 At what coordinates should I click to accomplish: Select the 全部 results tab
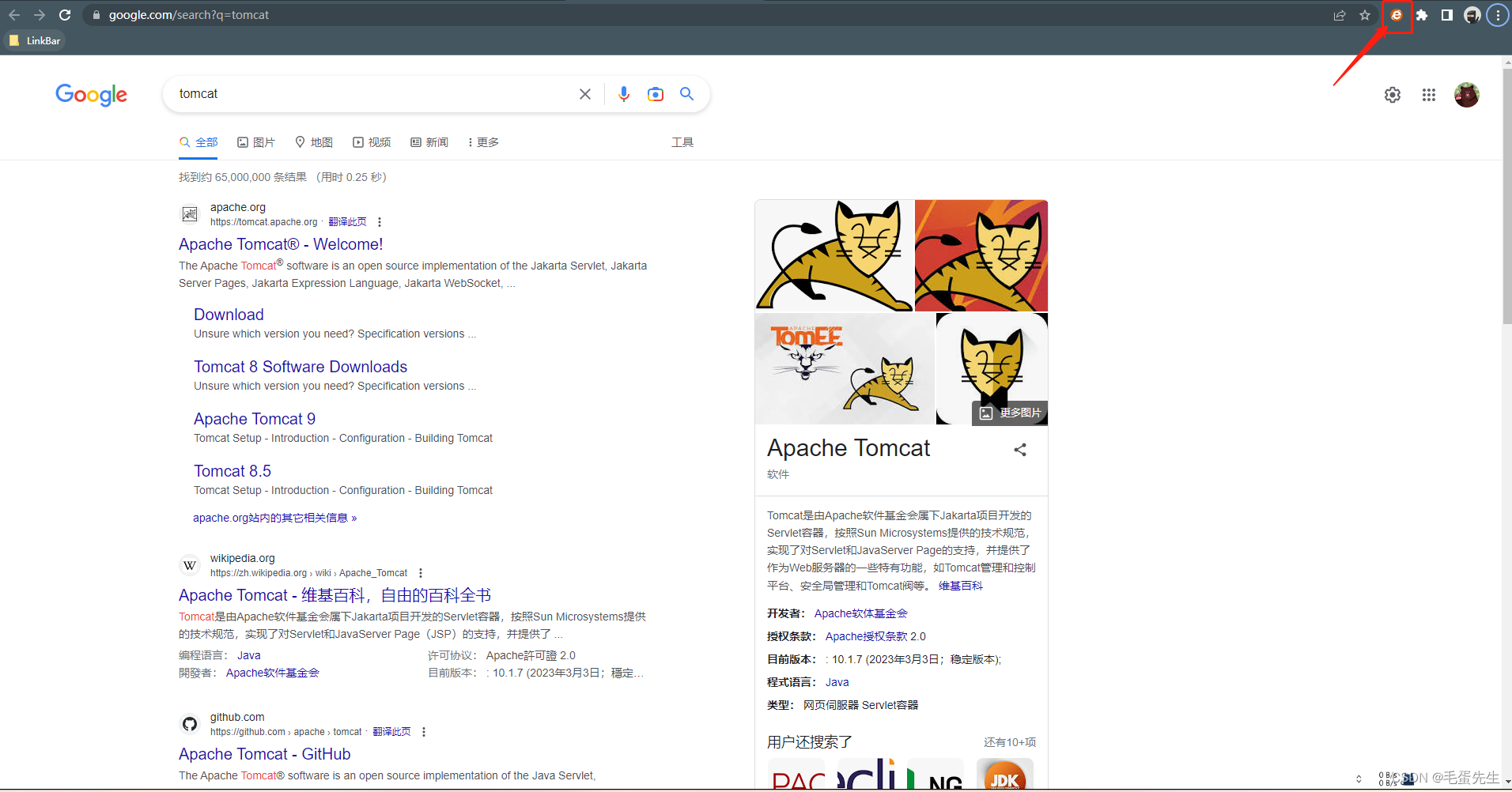(198, 142)
